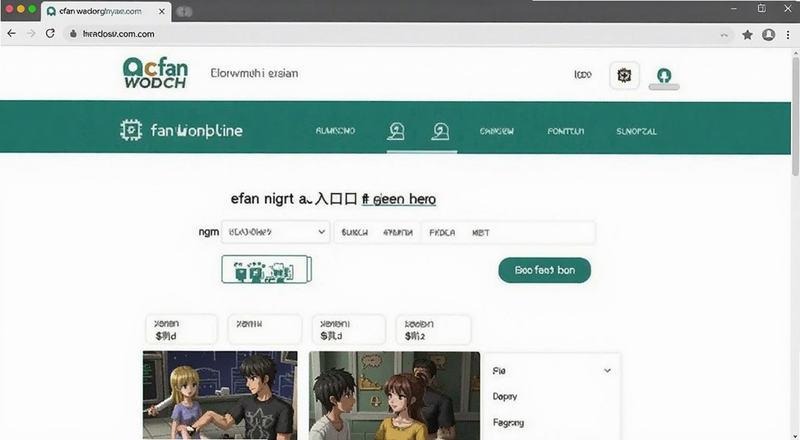The width and height of the screenshot is (800, 440).
Task: Open the brown-haired girl anime thumbnail
Action: (x=394, y=395)
